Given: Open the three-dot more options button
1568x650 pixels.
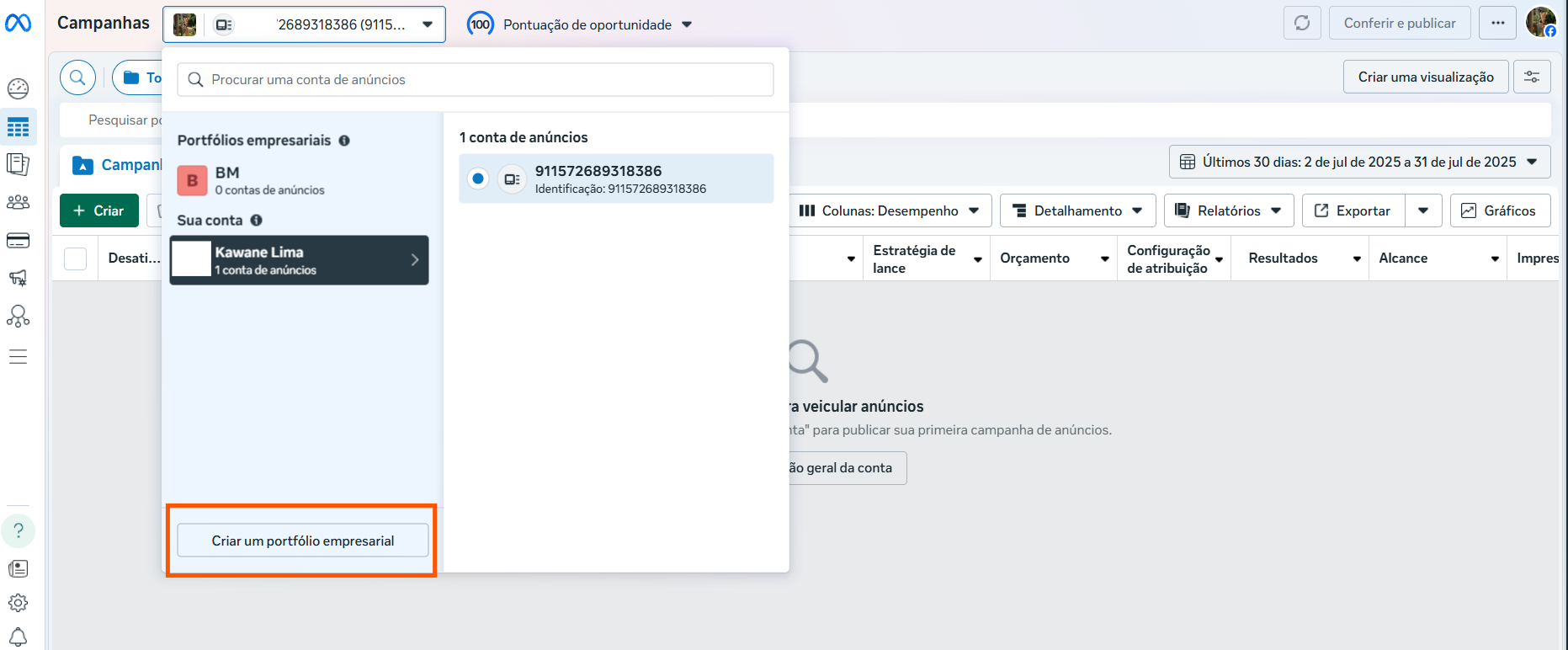Looking at the screenshot, I should coord(1498,24).
